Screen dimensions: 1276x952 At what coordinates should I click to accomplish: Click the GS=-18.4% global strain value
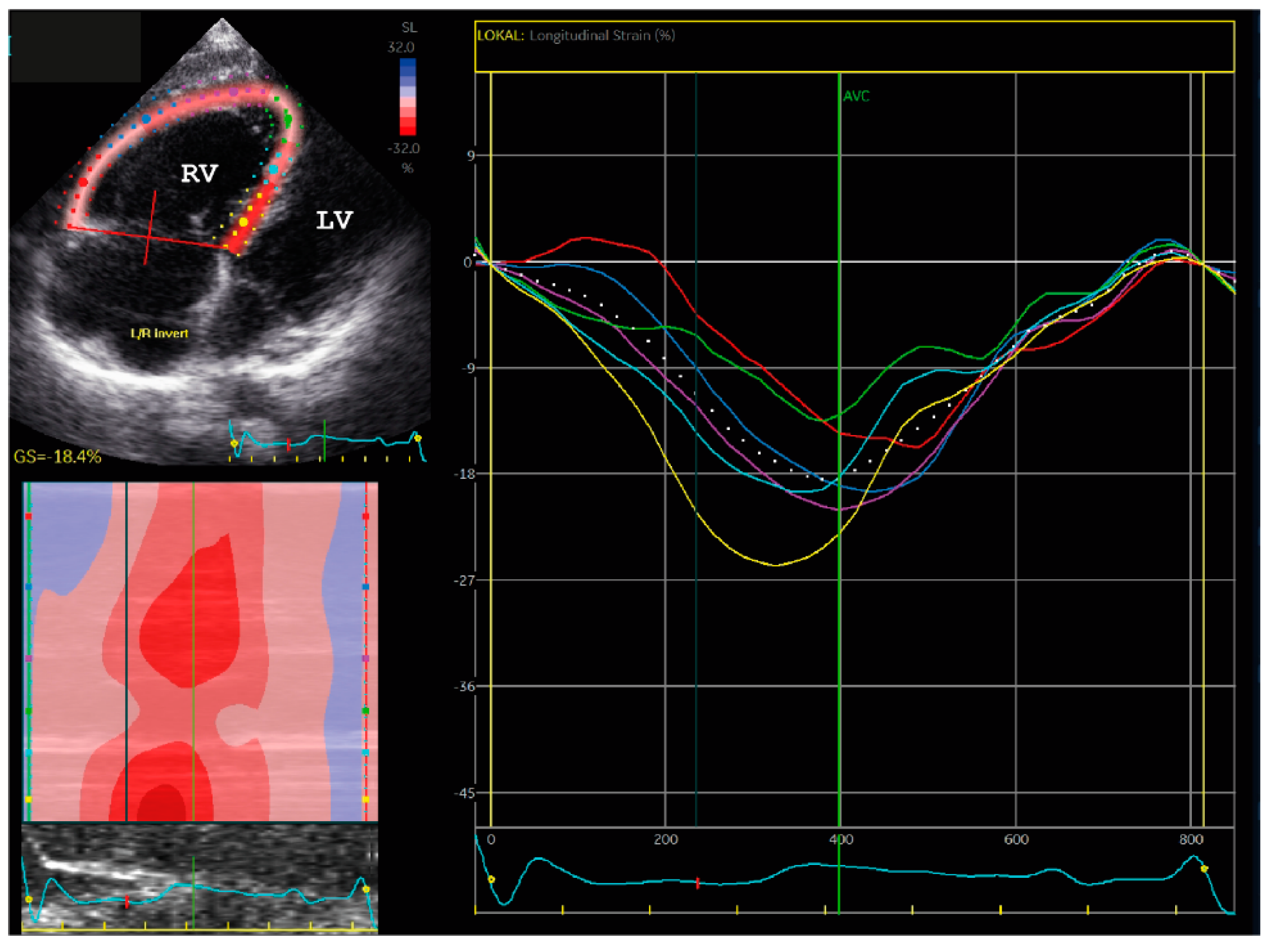point(57,457)
